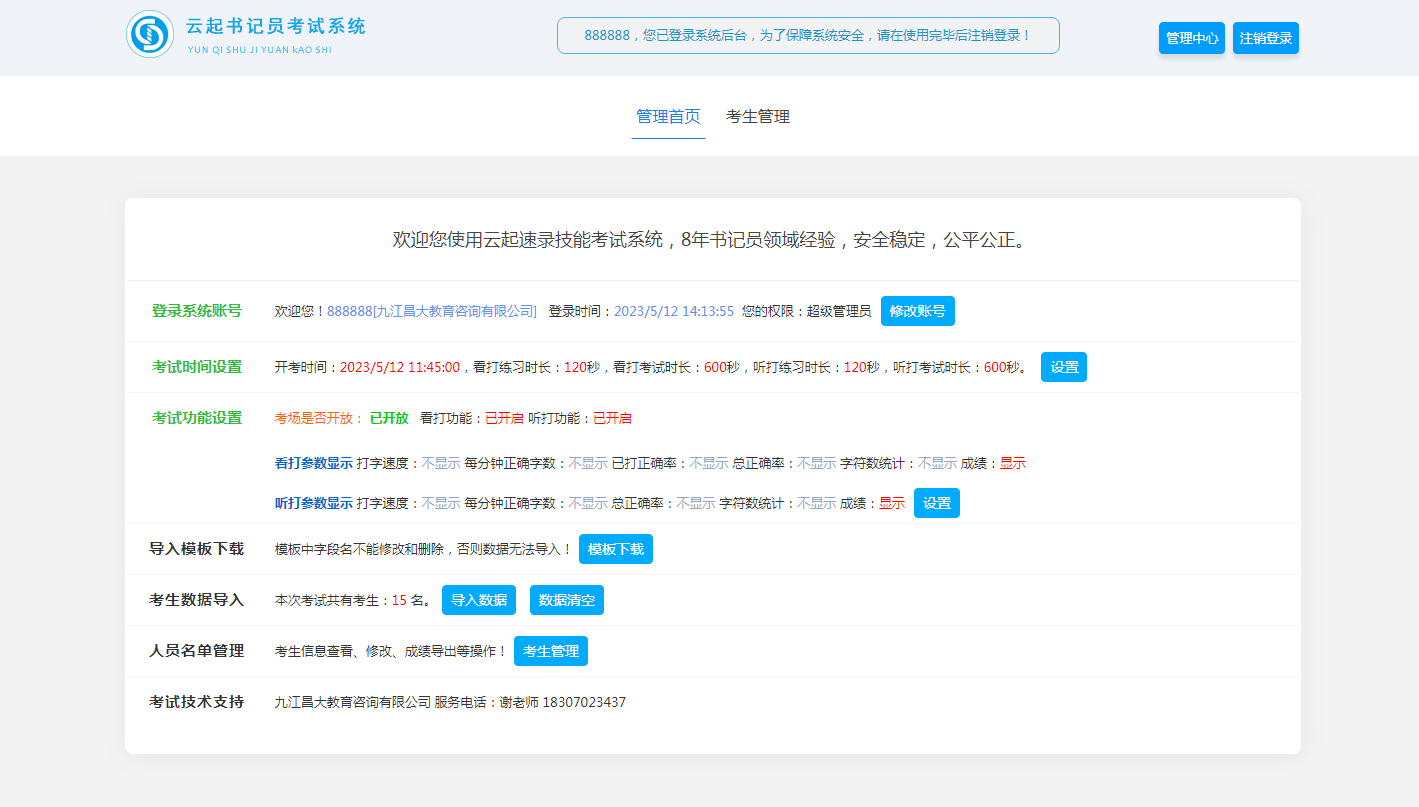This screenshot has height=807, width=1419.
Task: Click 已打正确率 不显示 value in 看打 row
Action: coord(709,463)
